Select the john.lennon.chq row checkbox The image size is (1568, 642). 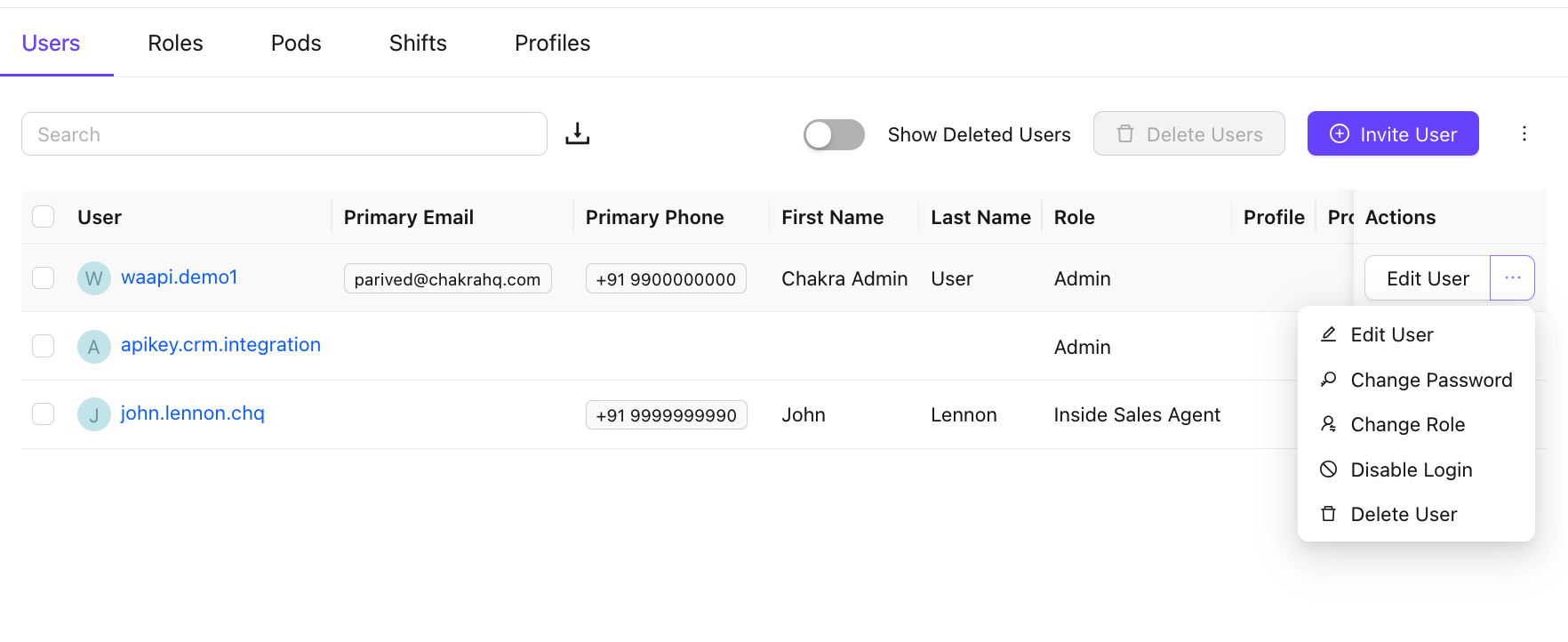pyautogui.click(x=44, y=413)
